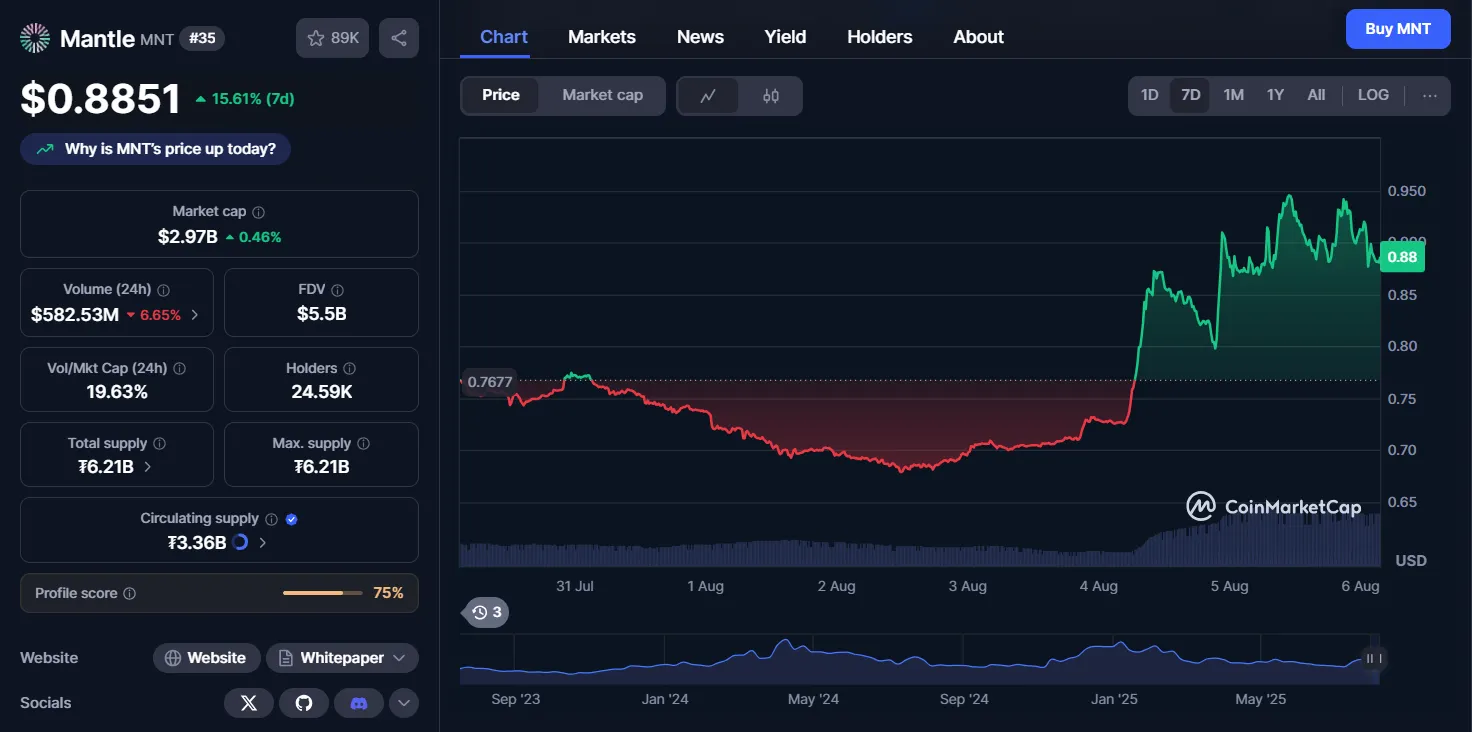Open the Discord social link
Screen dimensions: 1472x732
click(x=359, y=703)
